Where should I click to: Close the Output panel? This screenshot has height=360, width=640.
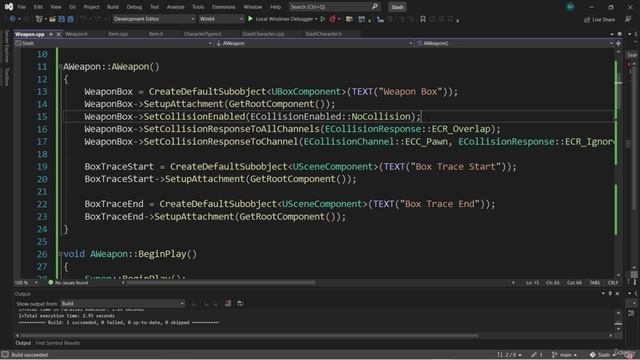(617, 293)
